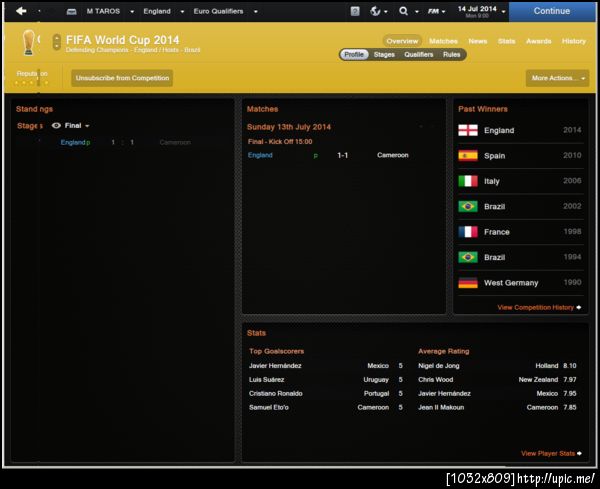This screenshot has height=489, width=600.
Task: Click New Zealand next to Chris Wood
Action: pos(538,380)
